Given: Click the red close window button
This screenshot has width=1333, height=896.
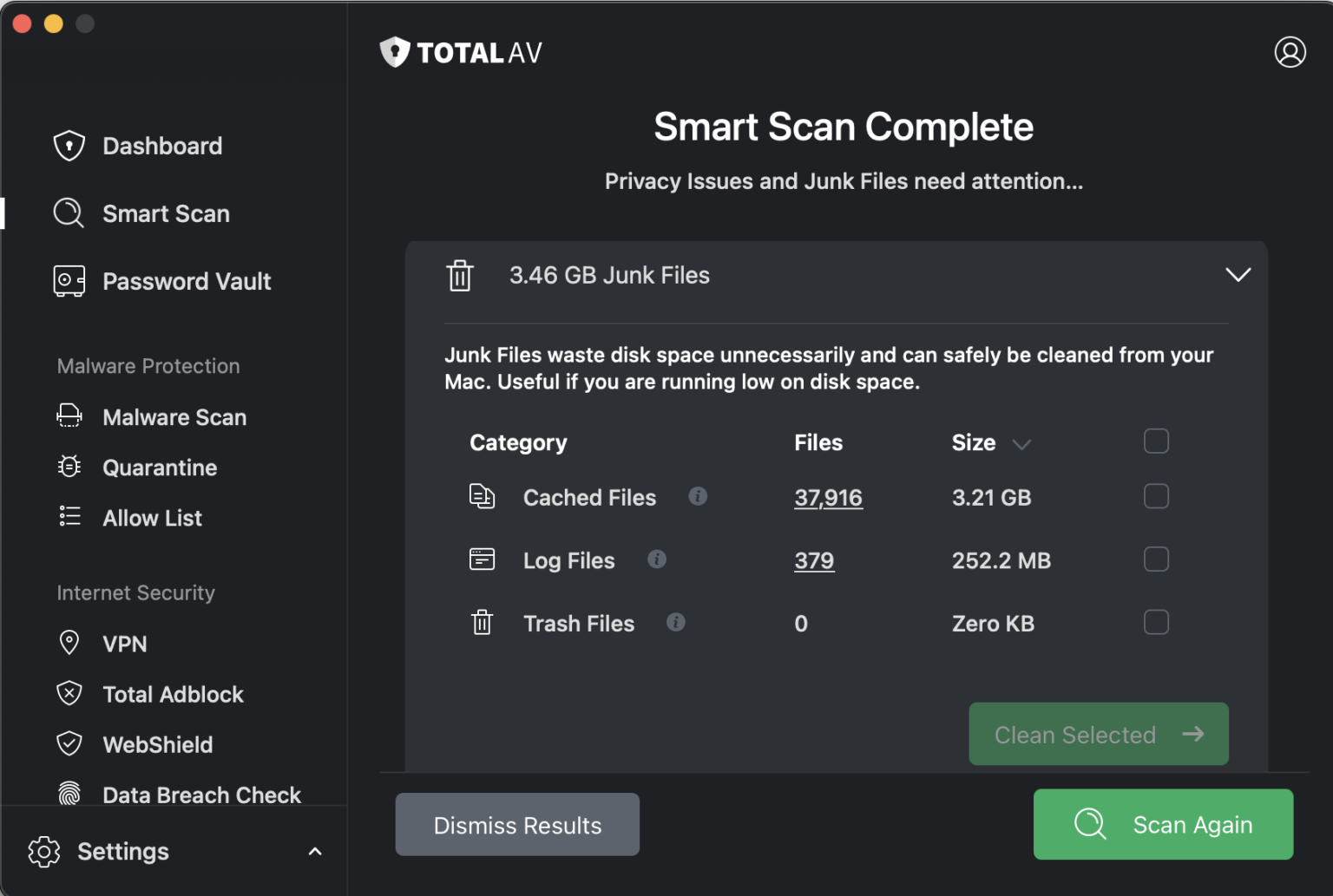Looking at the screenshot, I should coord(23,23).
